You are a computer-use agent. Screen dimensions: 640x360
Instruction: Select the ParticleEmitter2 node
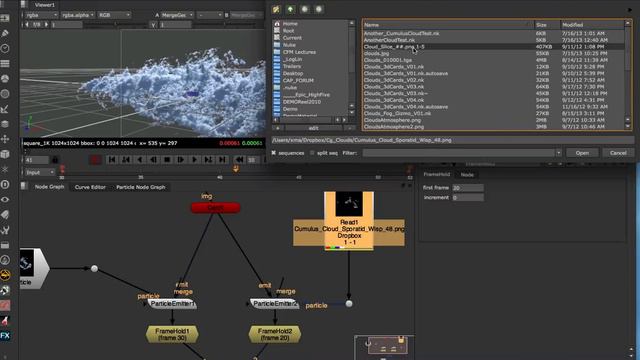274,304
